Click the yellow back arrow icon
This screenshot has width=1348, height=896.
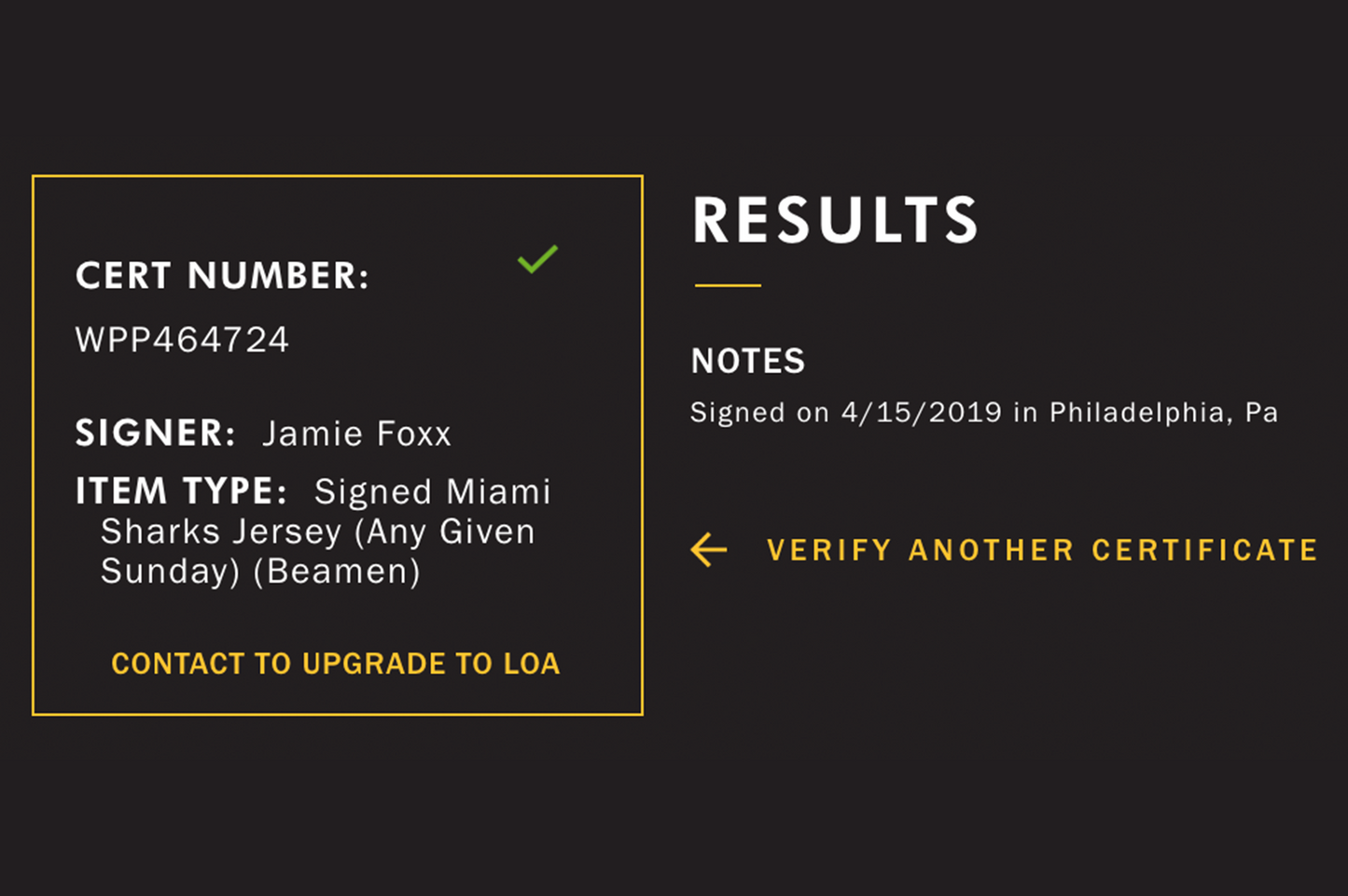pyautogui.click(x=709, y=550)
